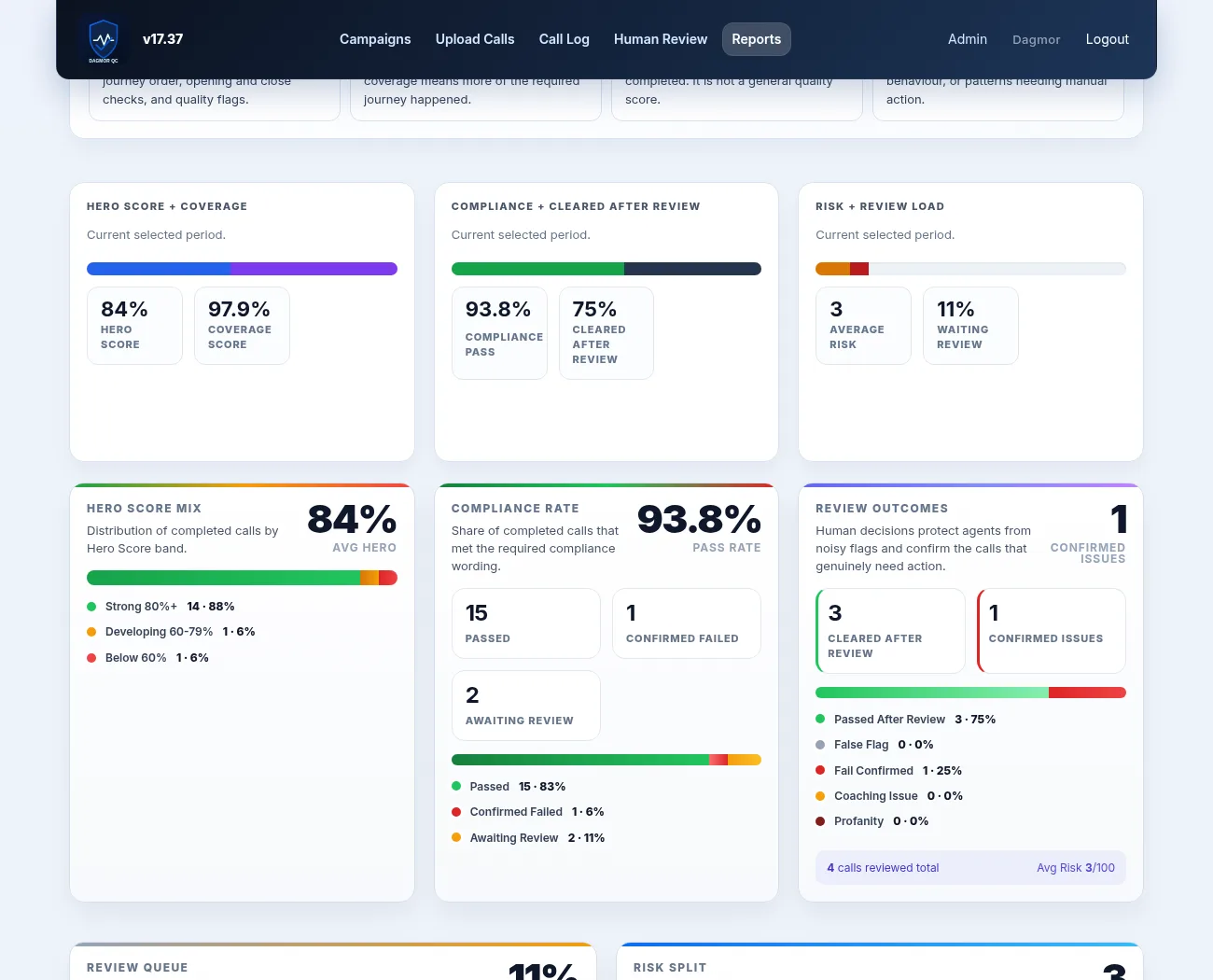Click the 'Confirmed Failed 1 · 6%' legend row
Screen dimensions: 1213x980
(x=528, y=812)
